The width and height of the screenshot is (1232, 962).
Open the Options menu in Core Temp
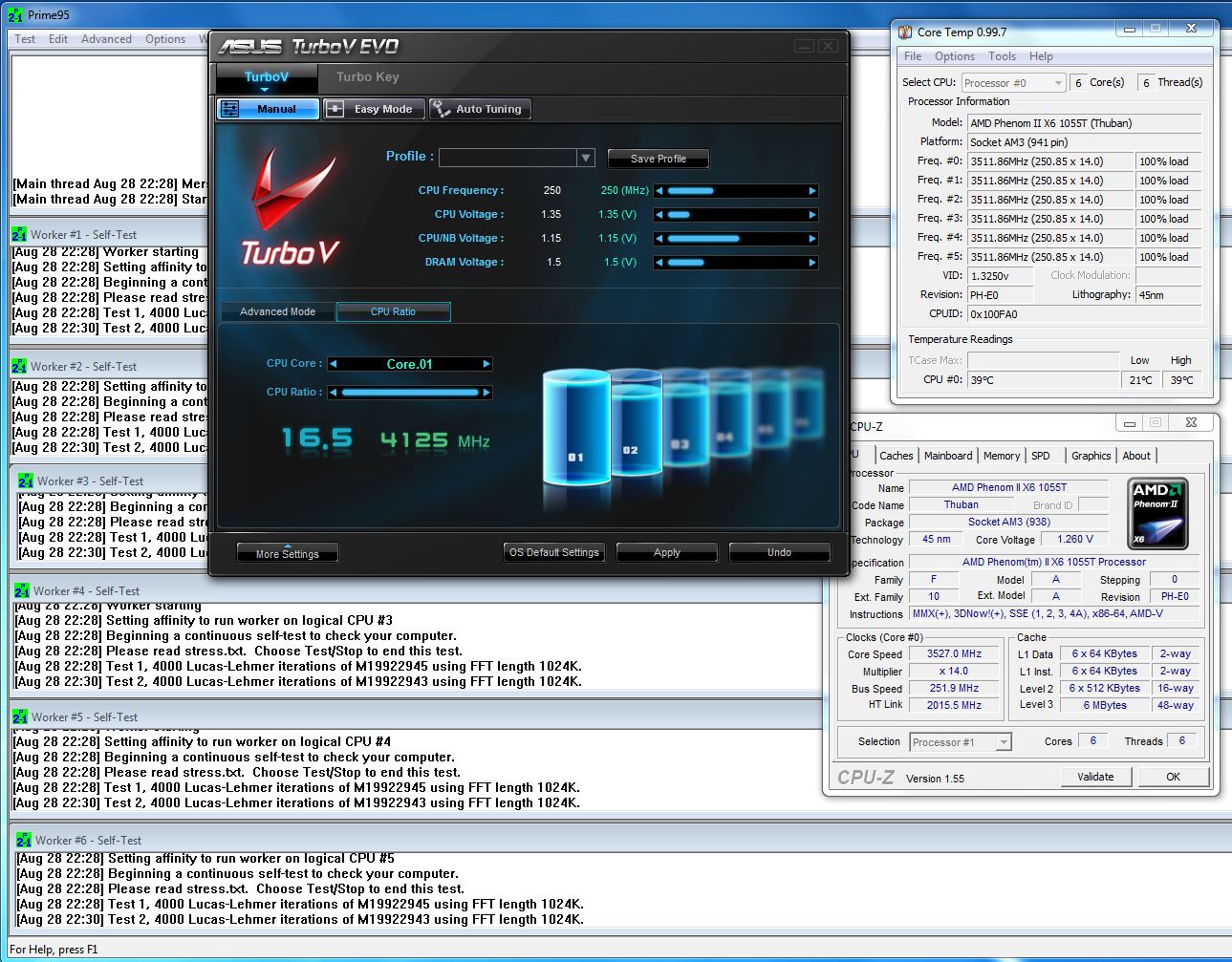coord(955,56)
